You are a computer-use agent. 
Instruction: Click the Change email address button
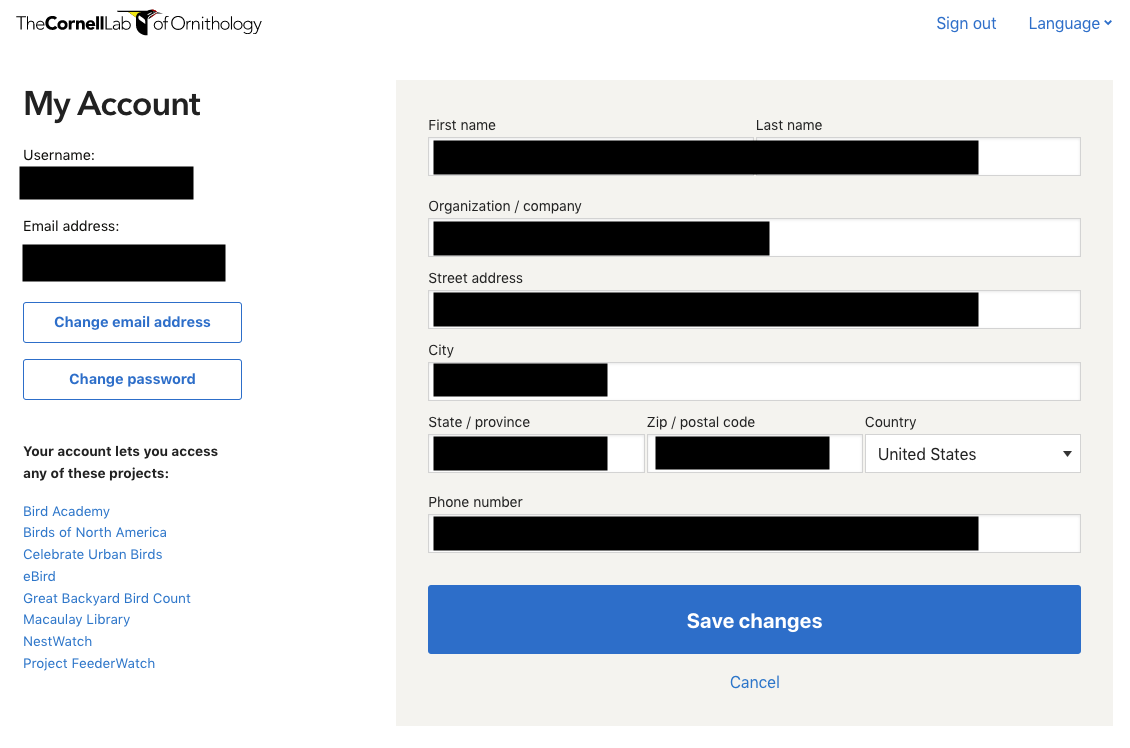click(x=133, y=322)
